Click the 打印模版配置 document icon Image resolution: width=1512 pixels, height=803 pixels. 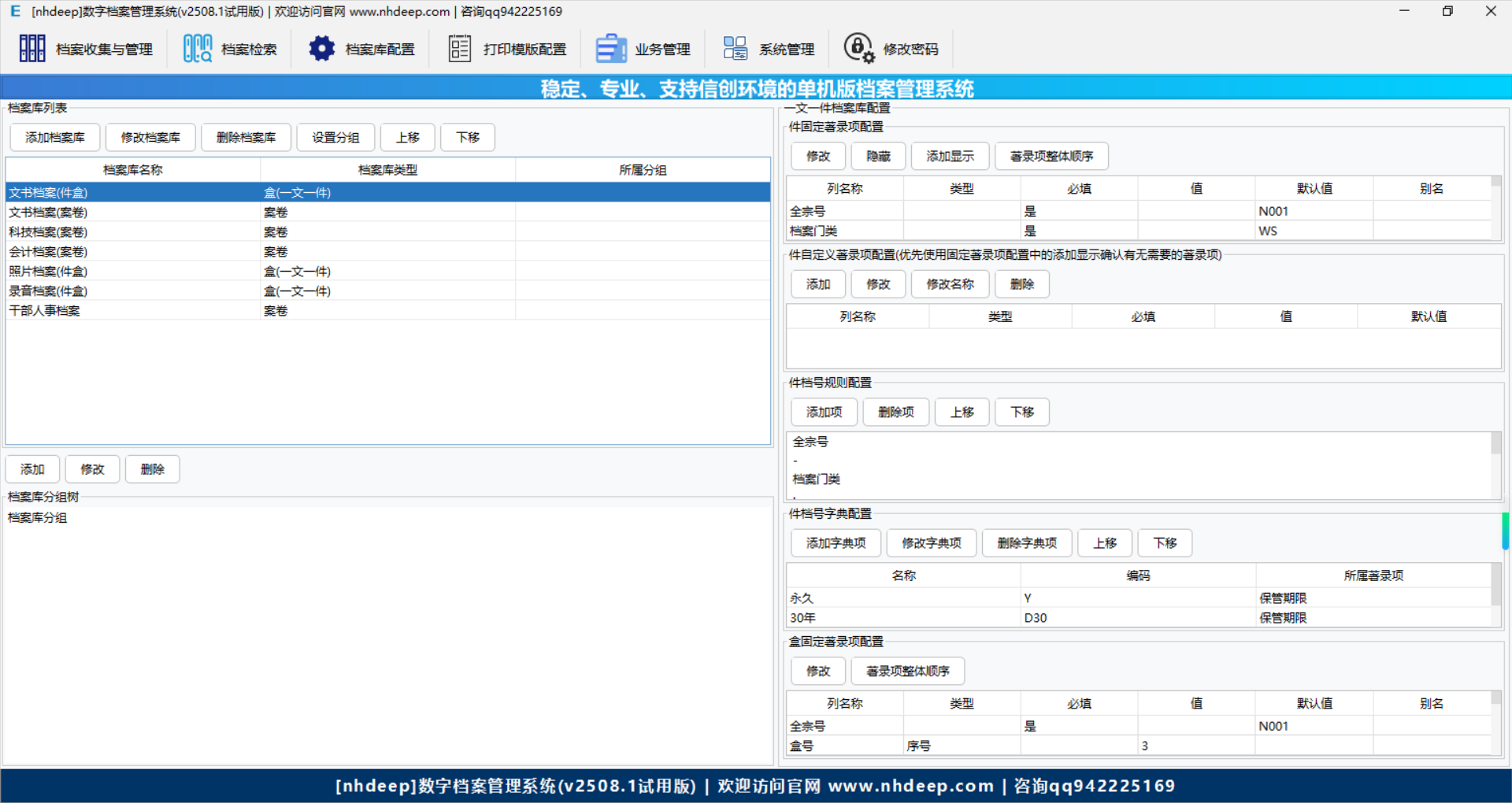coord(459,49)
